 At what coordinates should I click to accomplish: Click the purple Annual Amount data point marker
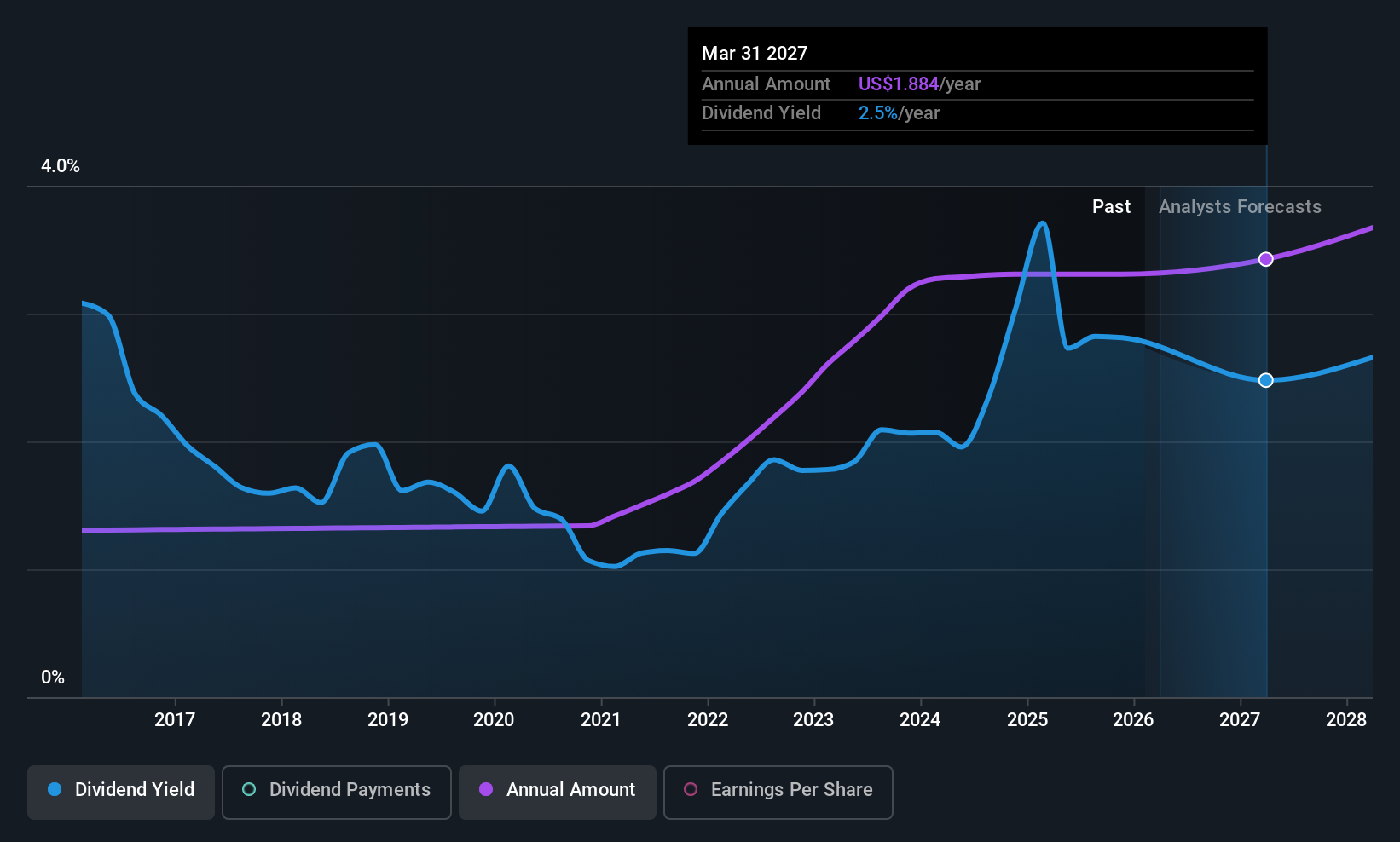(1266, 259)
